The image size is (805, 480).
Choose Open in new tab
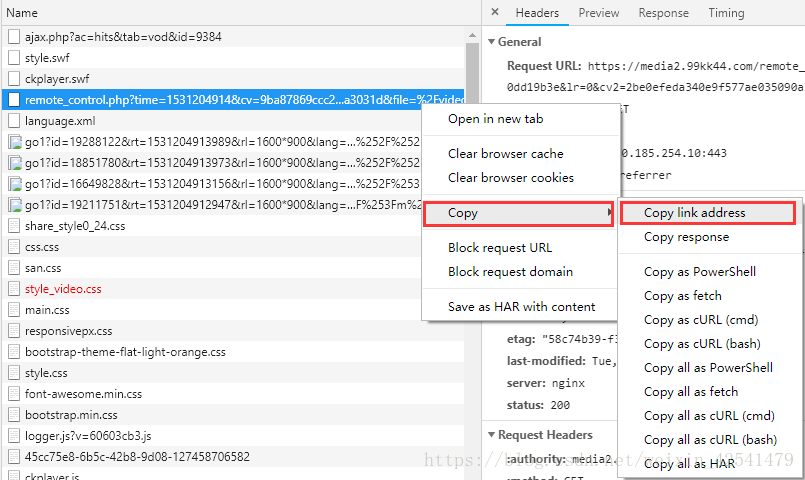(521, 119)
